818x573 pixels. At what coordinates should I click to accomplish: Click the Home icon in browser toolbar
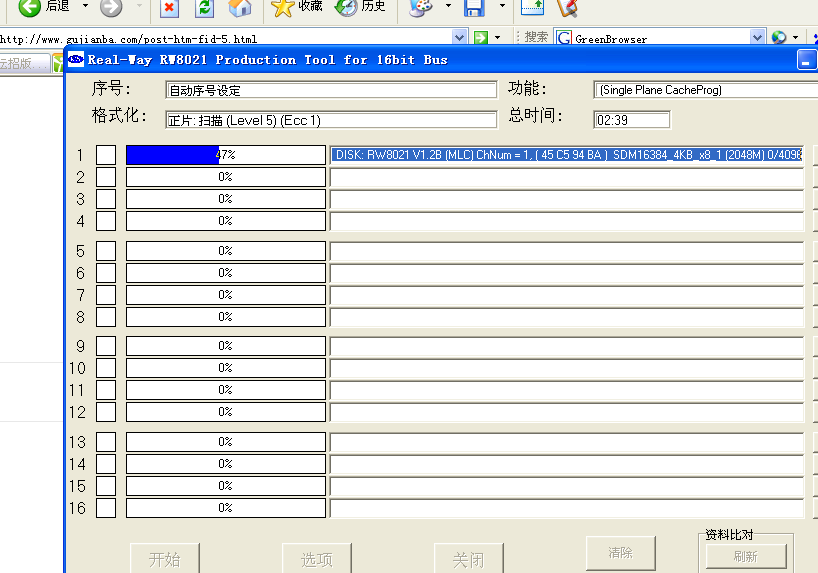[x=240, y=8]
